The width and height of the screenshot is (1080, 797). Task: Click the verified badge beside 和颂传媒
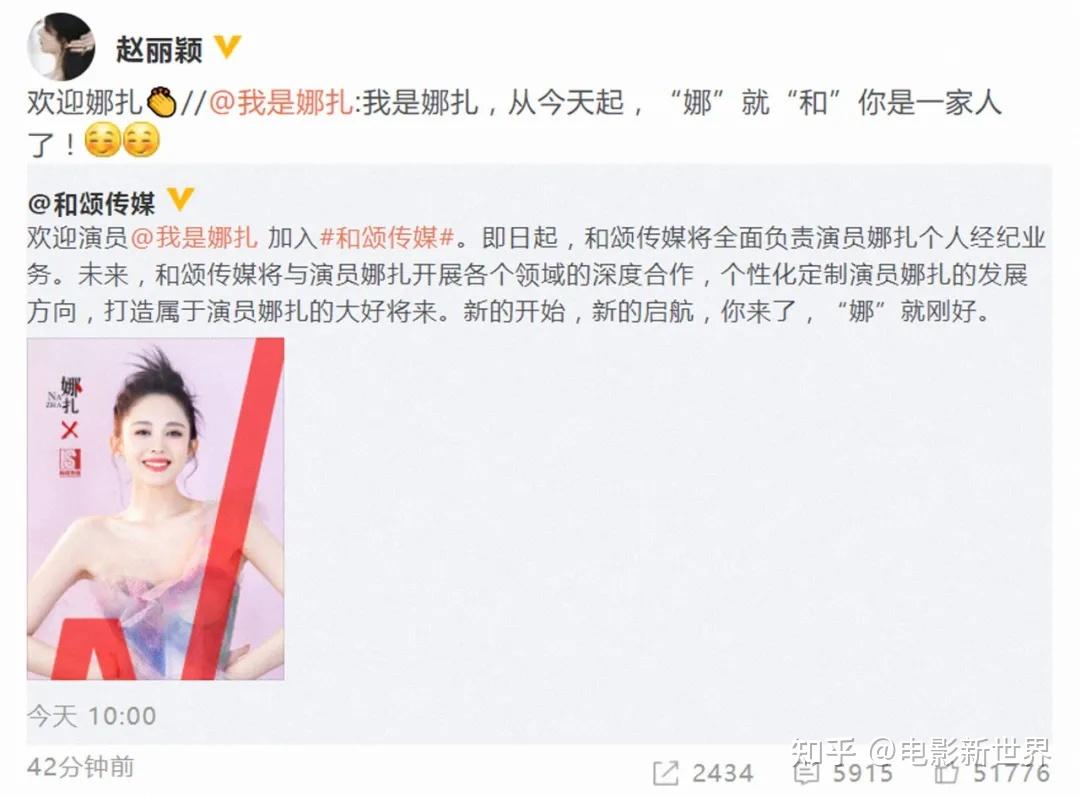180,199
